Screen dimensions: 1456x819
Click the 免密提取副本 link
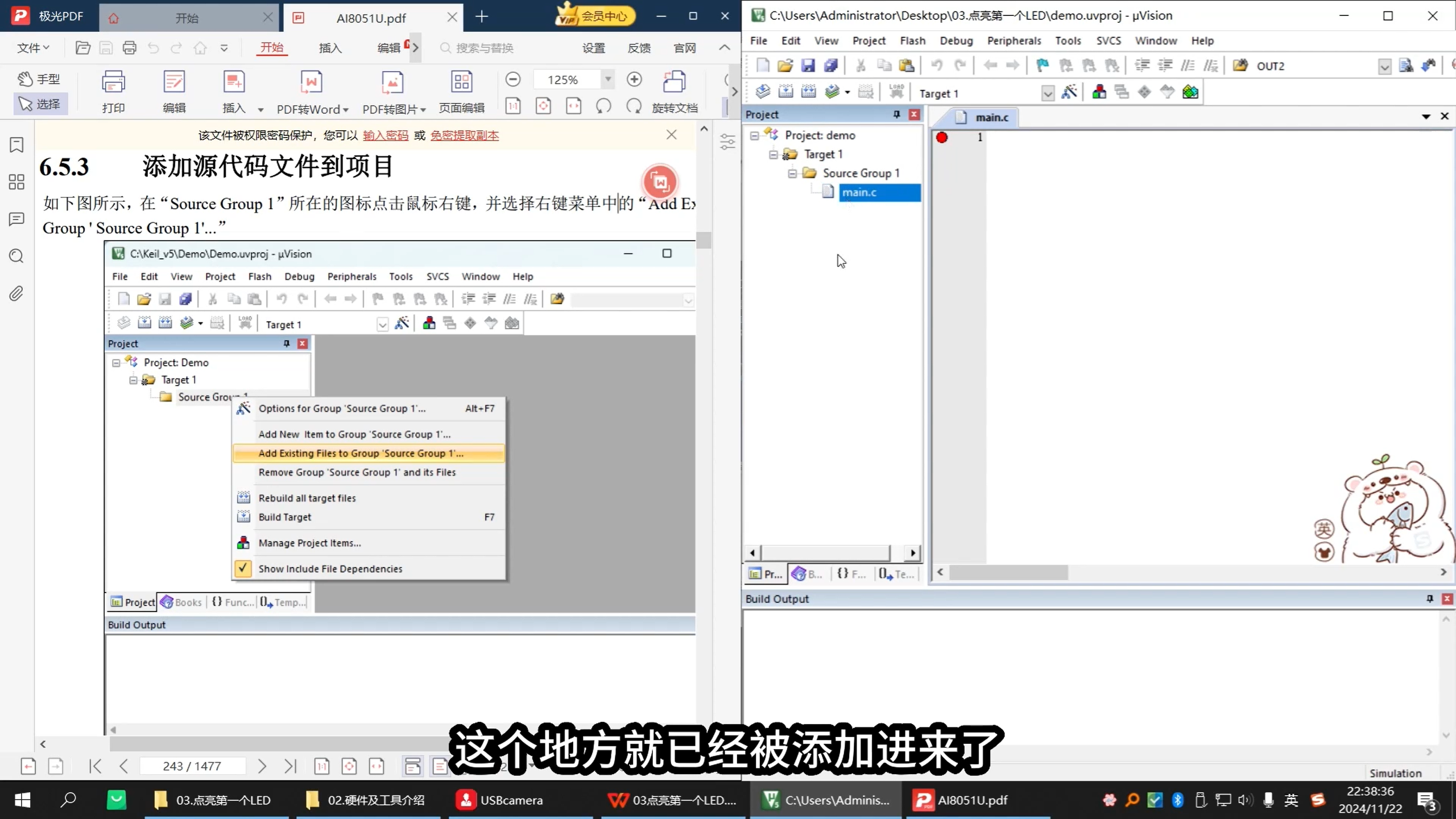tap(464, 135)
